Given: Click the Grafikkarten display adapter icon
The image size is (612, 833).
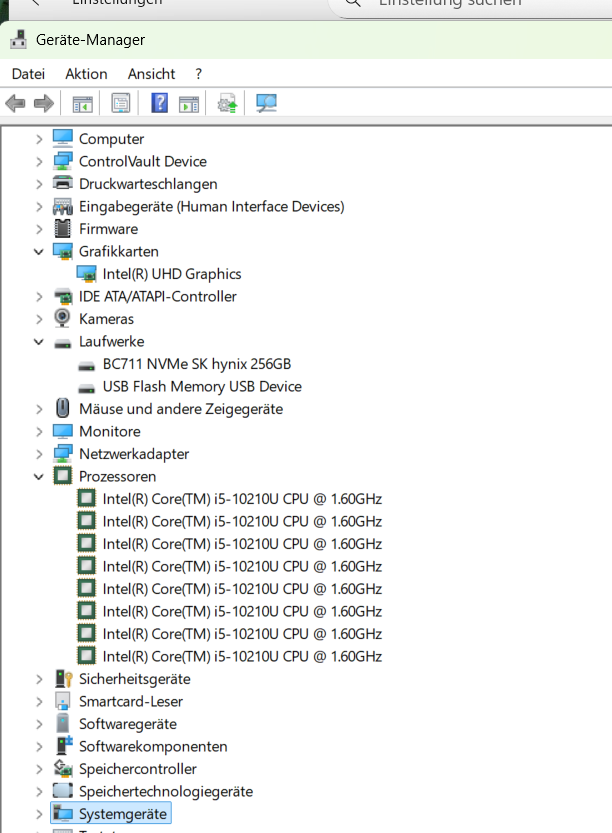Looking at the screenshot, I should 63,251.
